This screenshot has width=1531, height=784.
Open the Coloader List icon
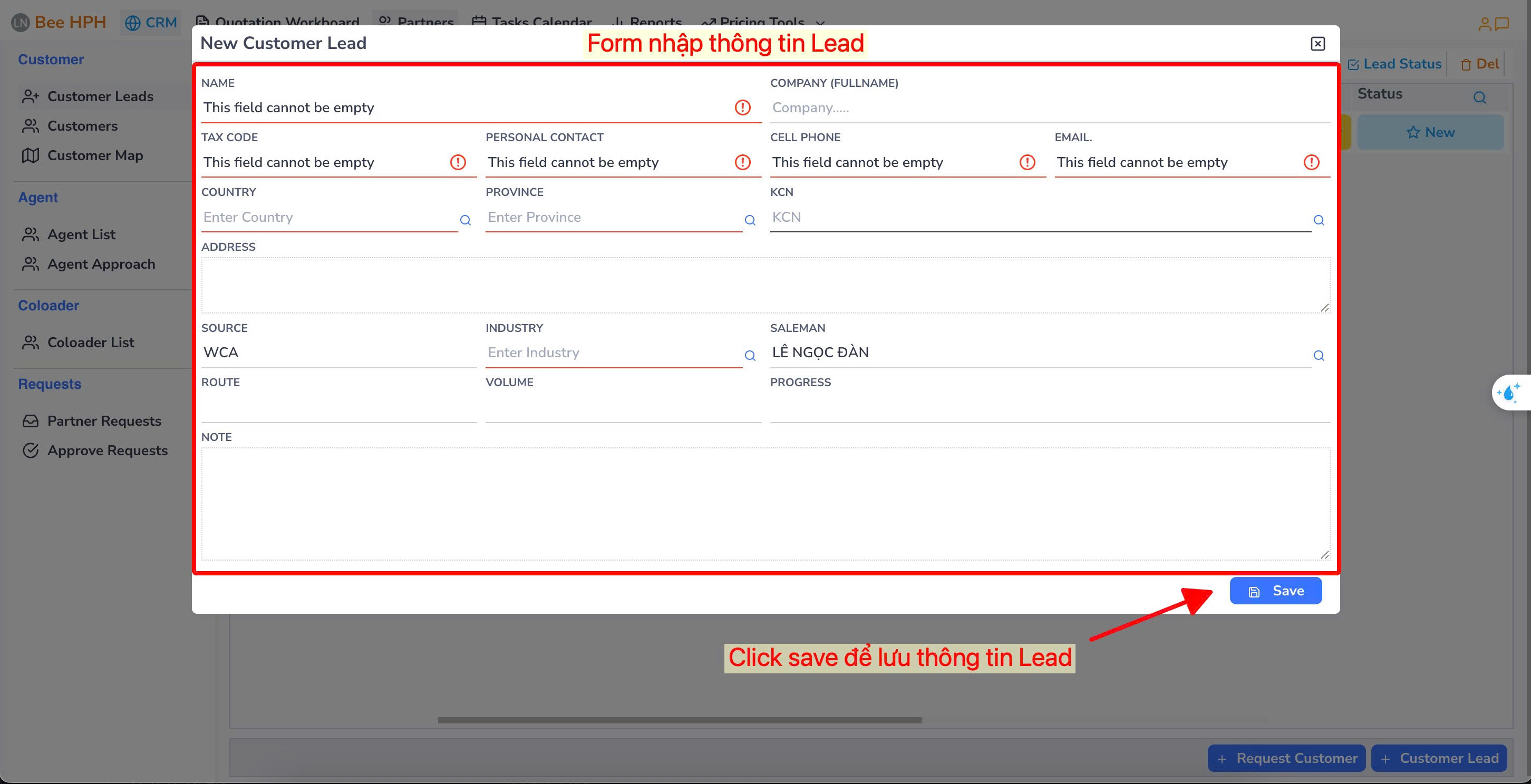pos(31,342)
